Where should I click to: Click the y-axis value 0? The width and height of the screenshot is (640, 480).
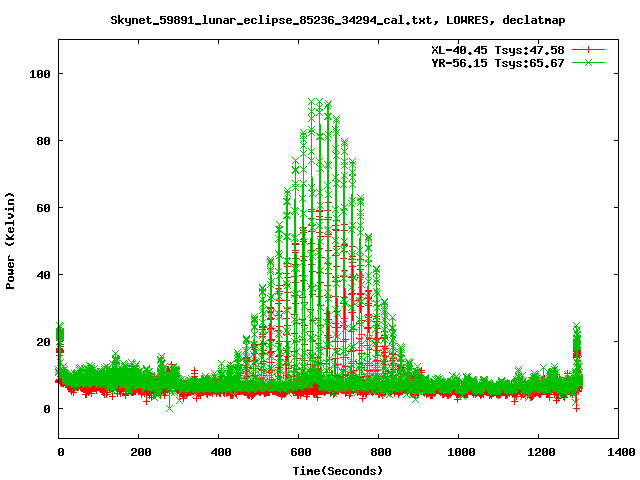tap(47, 409)
